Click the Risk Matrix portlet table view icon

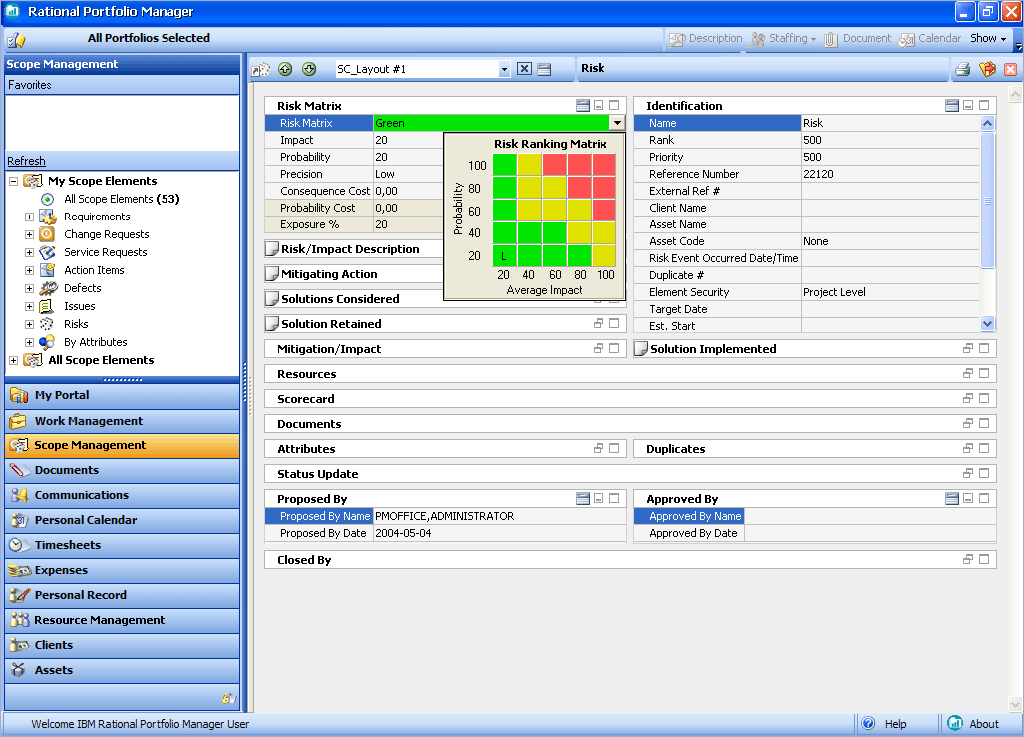click(x=583, y=105)
